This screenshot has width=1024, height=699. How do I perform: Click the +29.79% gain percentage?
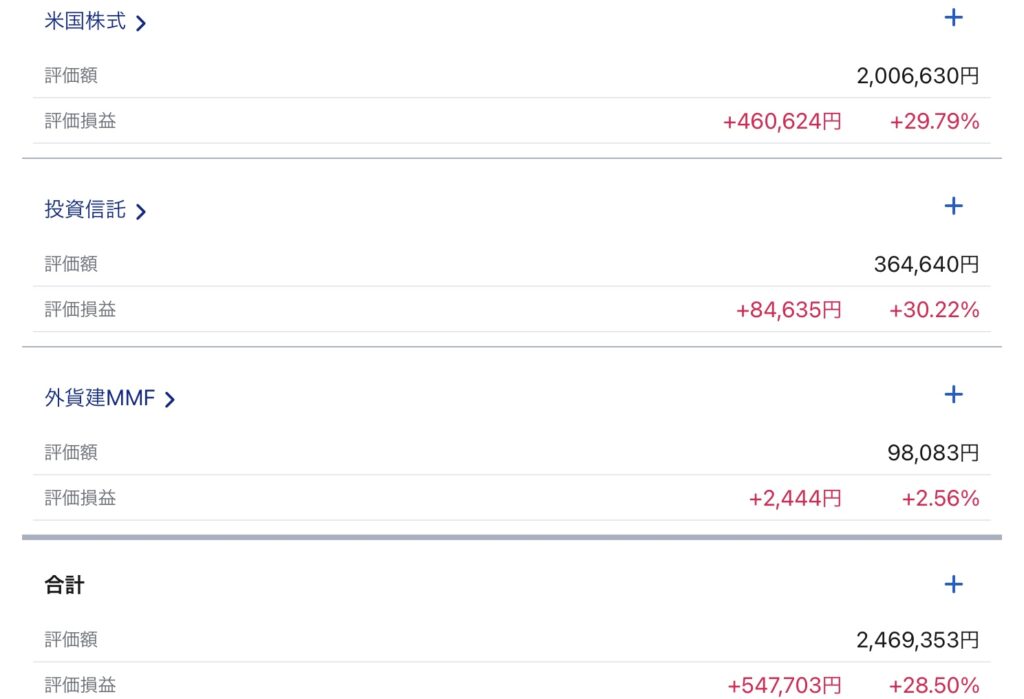(933, 122)
